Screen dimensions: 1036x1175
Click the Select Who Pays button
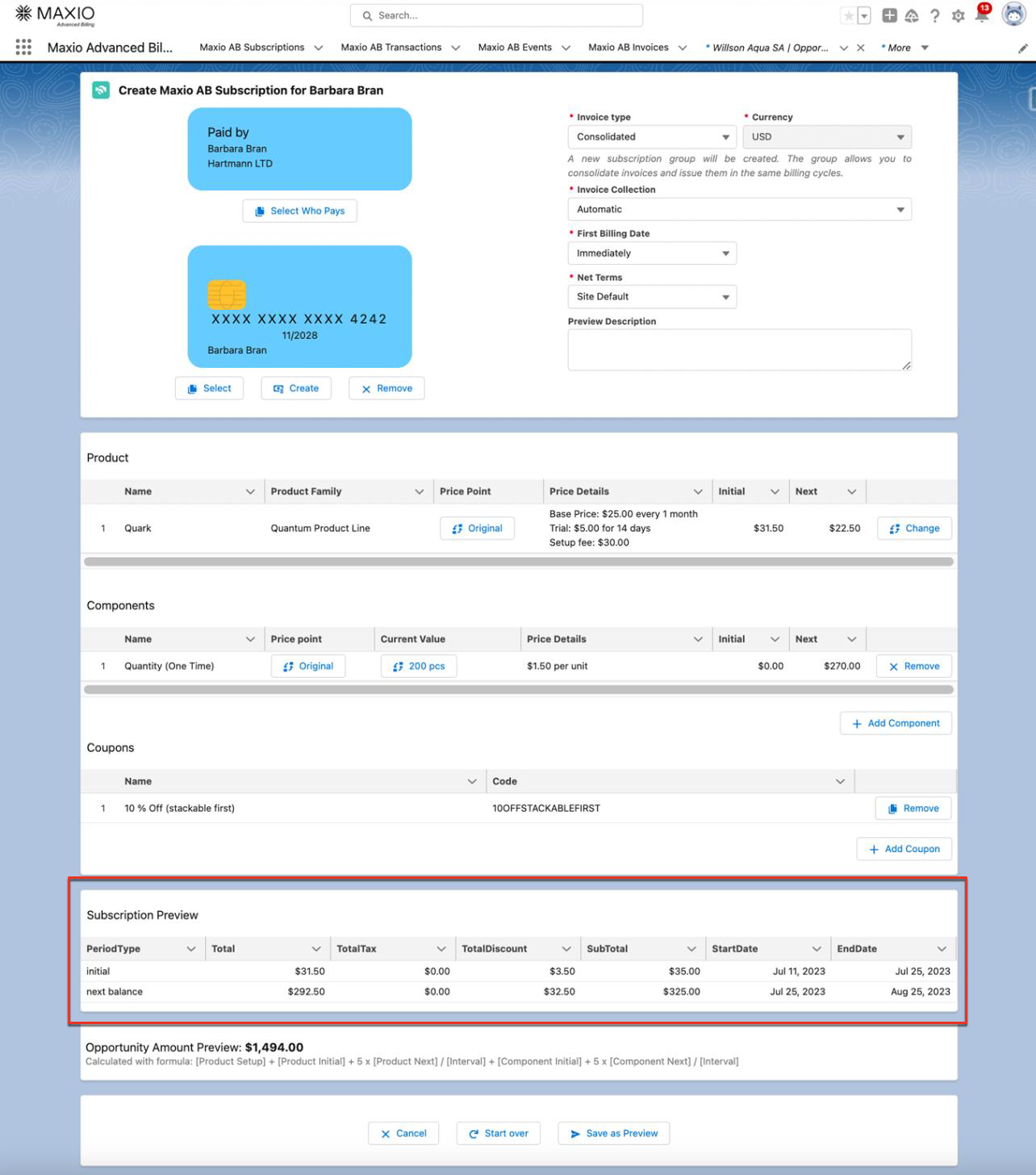pos(299,211)
